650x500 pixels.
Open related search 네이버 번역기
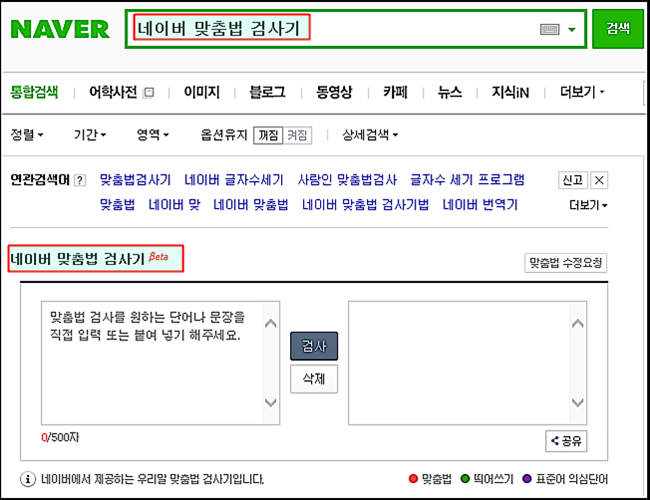(x=480, y=205)
